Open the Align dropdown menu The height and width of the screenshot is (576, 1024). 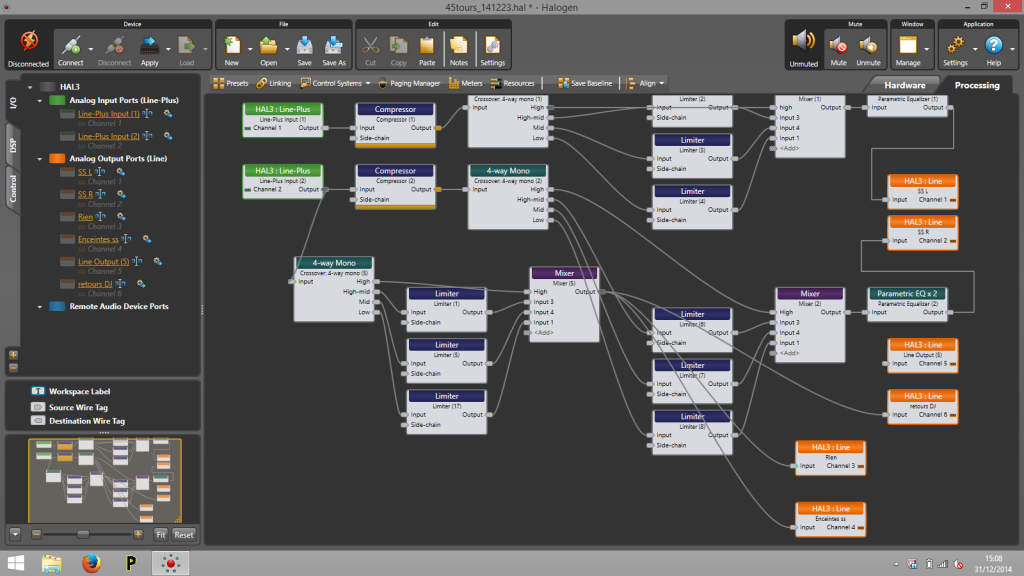[645, 84]
